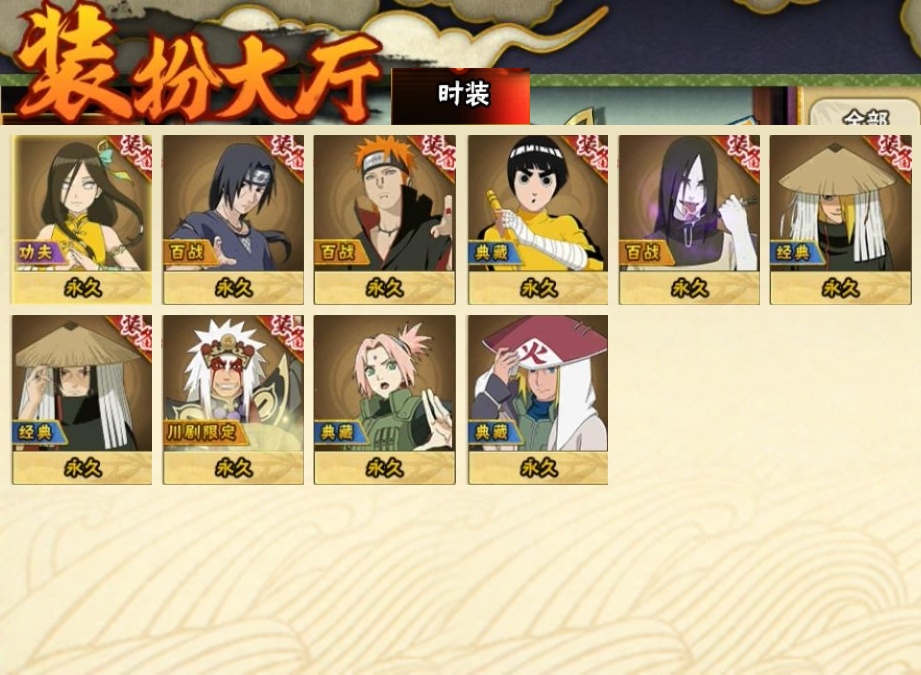Click 永久 bar under the 火 hat costume
Screen dimensions: 921x675
tap(538, 468)
